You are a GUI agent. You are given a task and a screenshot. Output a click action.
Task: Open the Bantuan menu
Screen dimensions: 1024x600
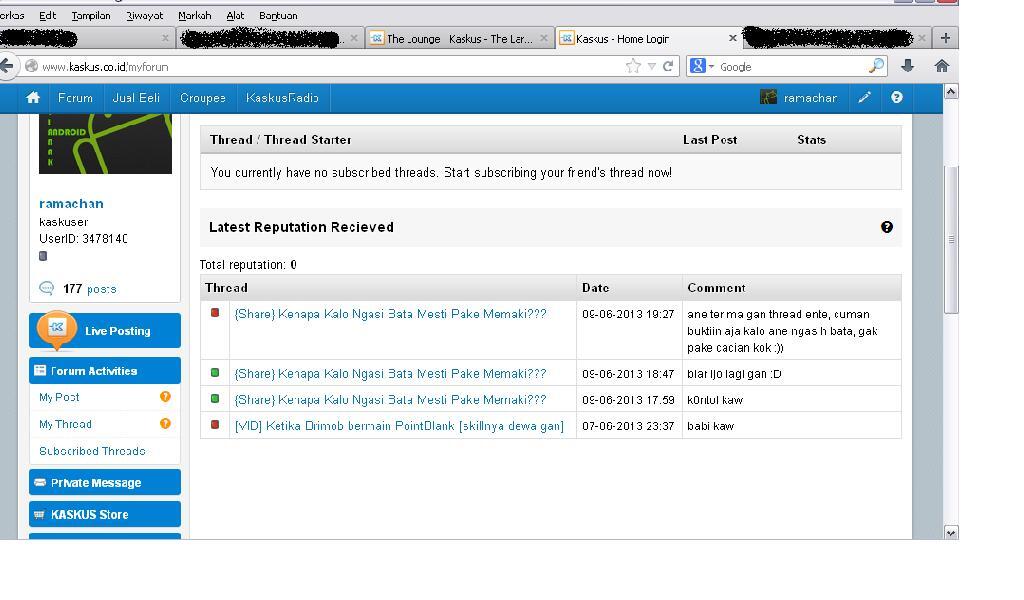[278, 16]
